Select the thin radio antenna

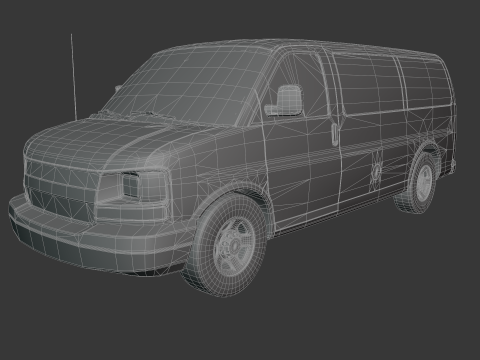pyautogui.click(x=74, y=77)
